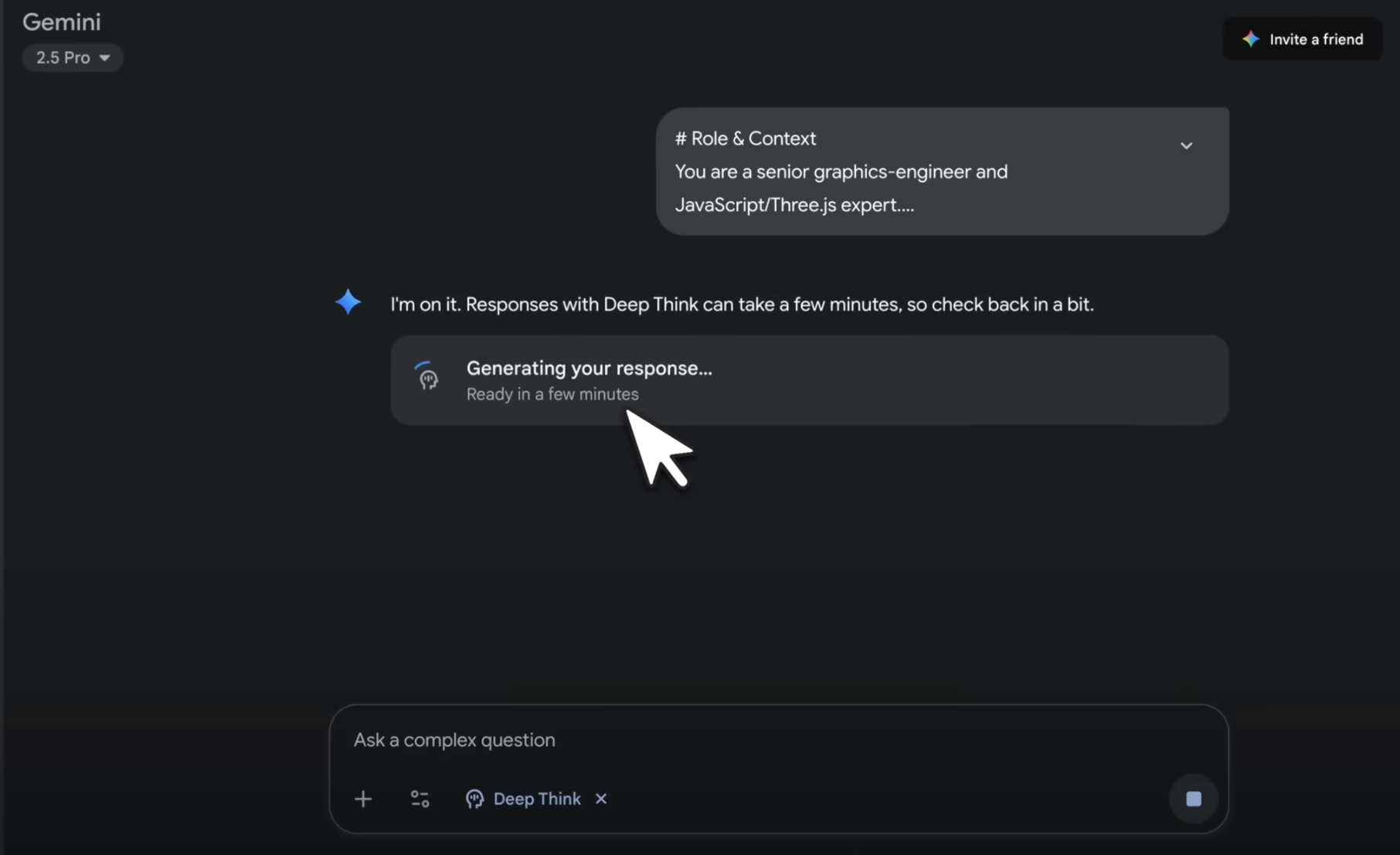This screenshot has height=855, width=1400.
Task: Open the 2.5 Pro model selector dropdown
Action: click(73, 57)
